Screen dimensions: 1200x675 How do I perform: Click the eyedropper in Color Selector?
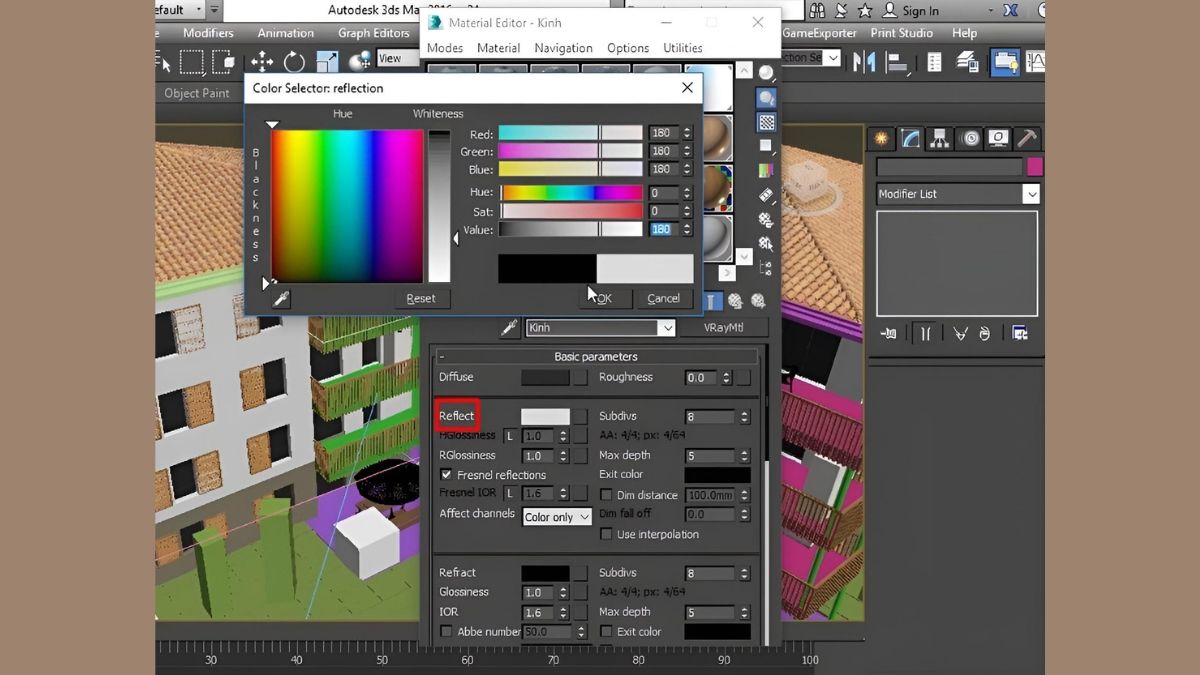[x=281, y=298]
